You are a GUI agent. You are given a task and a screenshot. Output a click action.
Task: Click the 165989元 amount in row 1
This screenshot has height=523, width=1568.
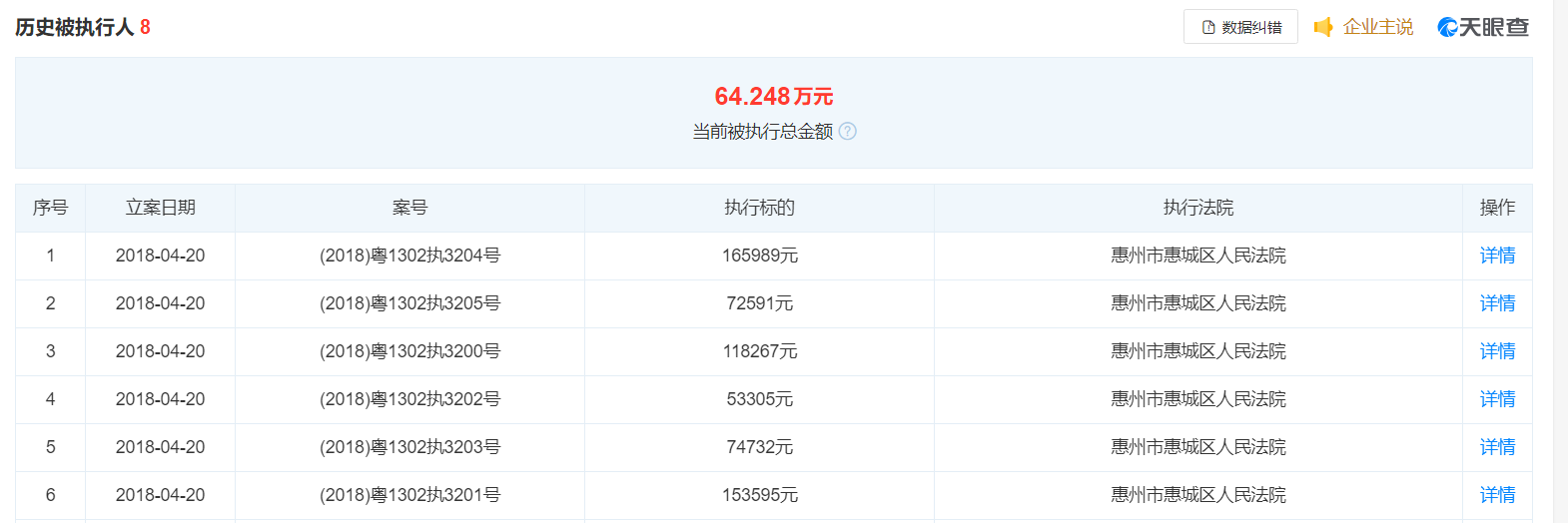(x=759, y=256)
